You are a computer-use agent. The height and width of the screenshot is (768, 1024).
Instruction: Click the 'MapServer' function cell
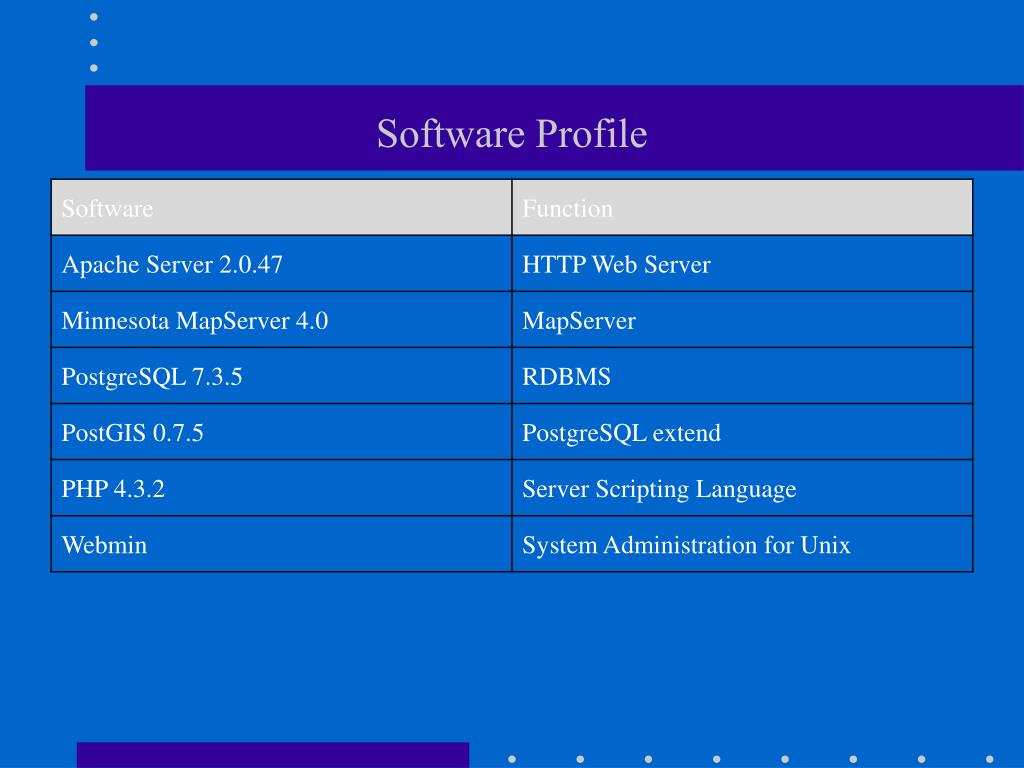(743, 320)
